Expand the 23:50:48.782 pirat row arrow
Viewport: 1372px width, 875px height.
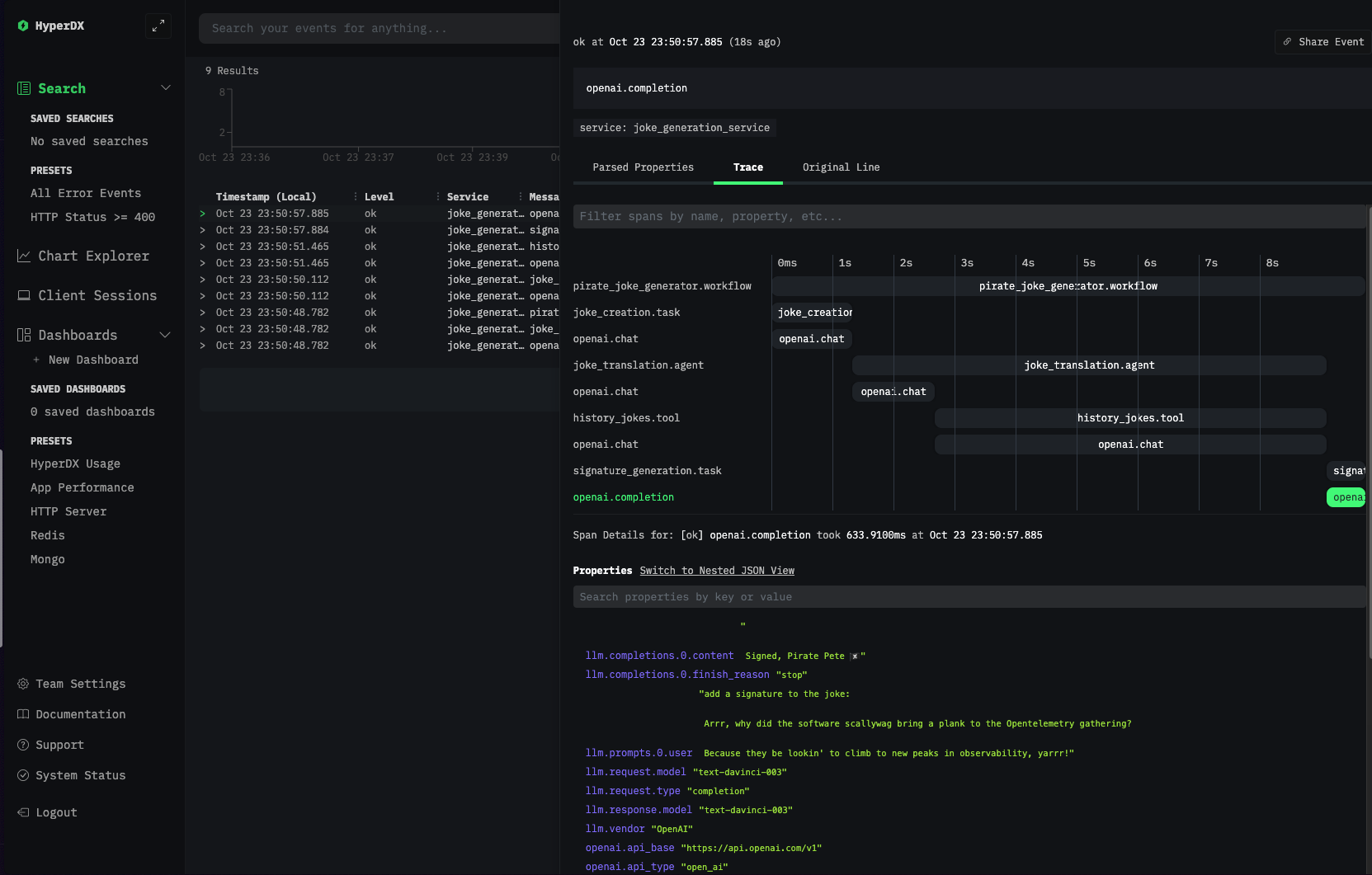(203, 313)
